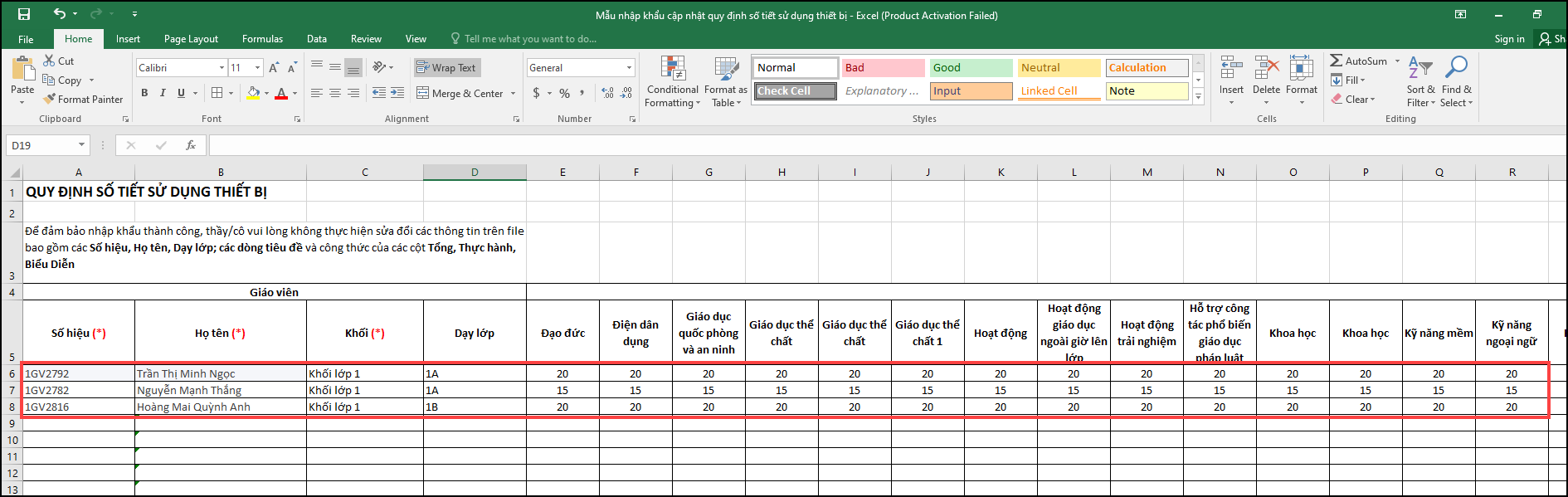Expand the General number format dropdown
The width and height of the screenshot is (1568, 497).
coord(629,68)
